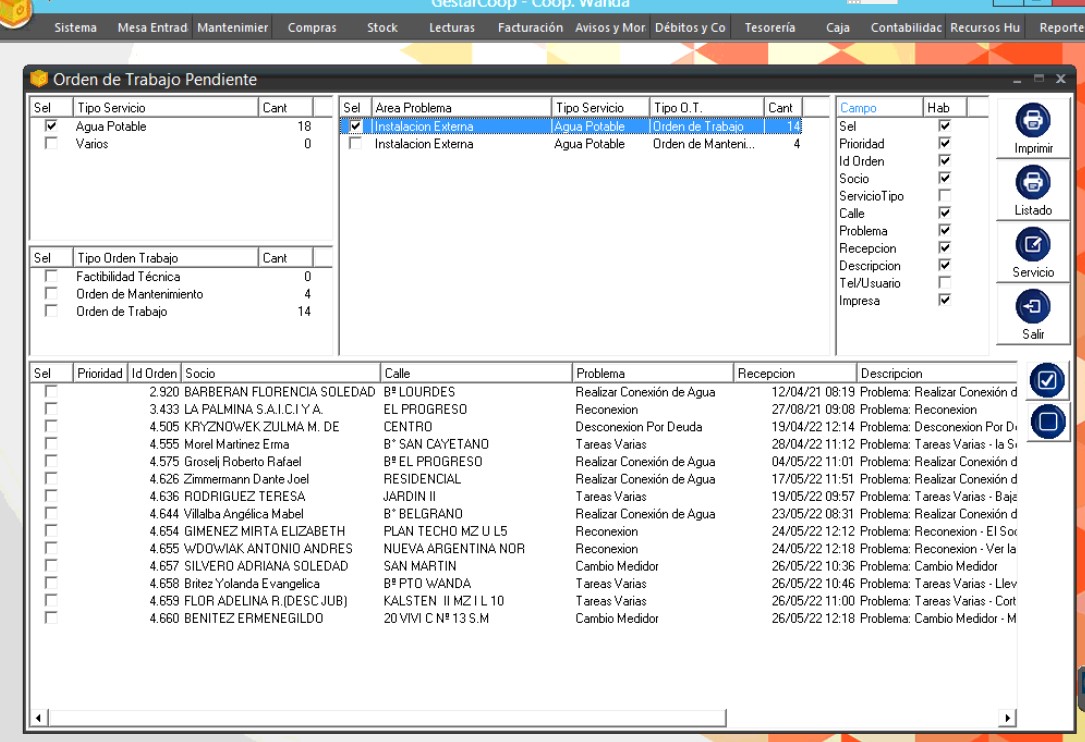Enable the Tel/Usuario field checkbox
The height and width of the screenshot is (742, 1085).
pyautogui.click(x=944, y=283)
